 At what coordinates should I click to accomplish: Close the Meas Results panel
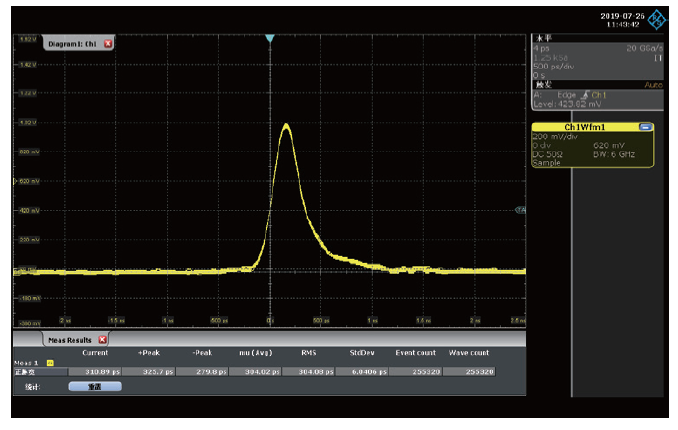tap(102, 340)
